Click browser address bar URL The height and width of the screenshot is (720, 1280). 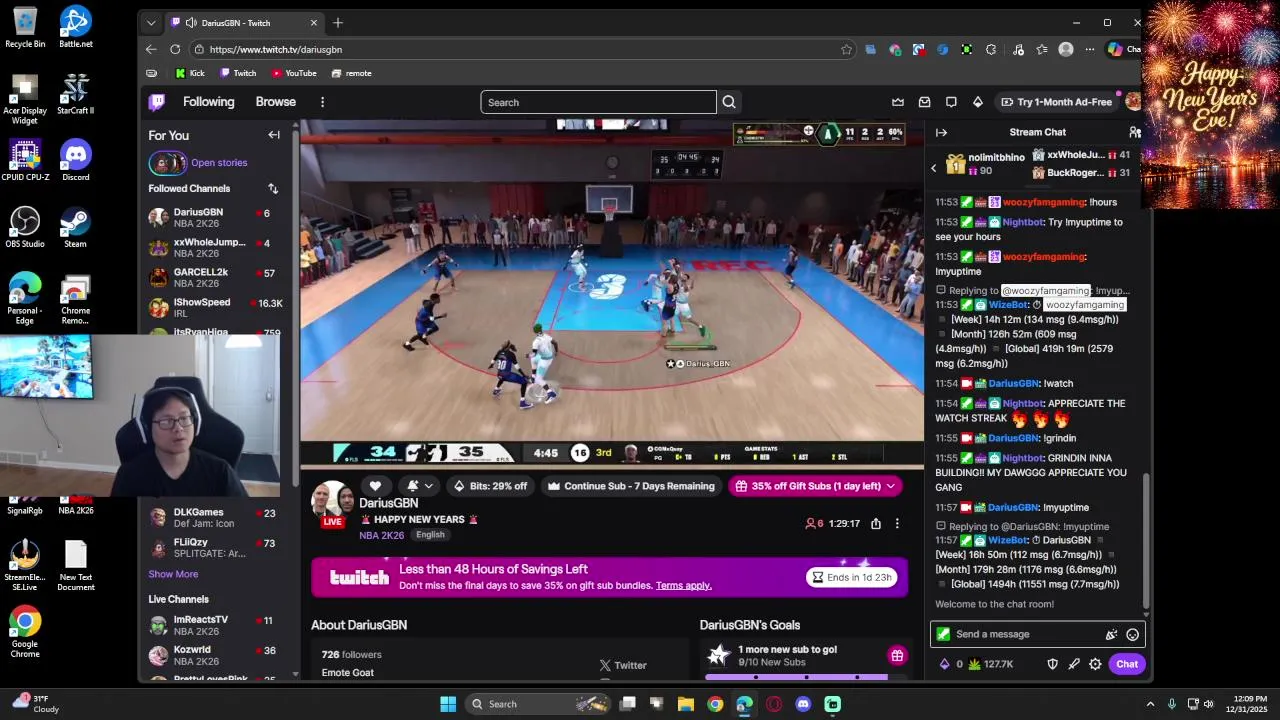276,49
